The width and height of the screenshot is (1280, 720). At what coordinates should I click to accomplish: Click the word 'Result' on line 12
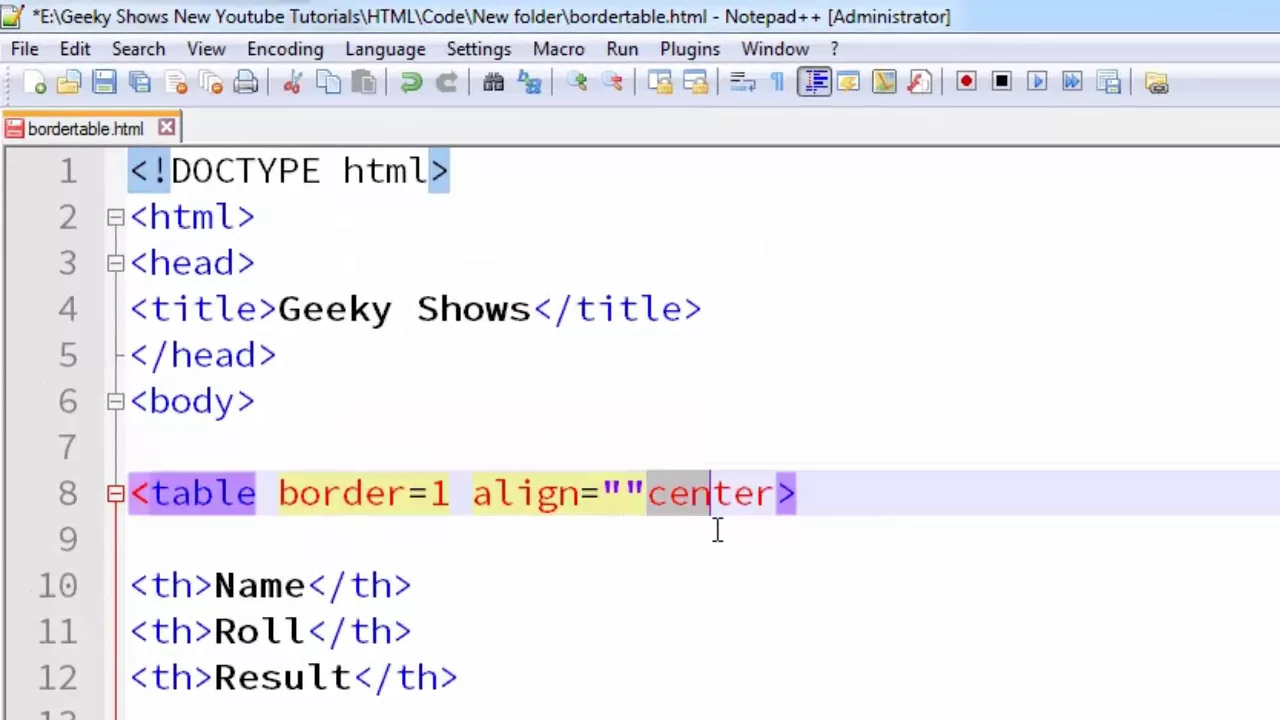click(283, 677)
